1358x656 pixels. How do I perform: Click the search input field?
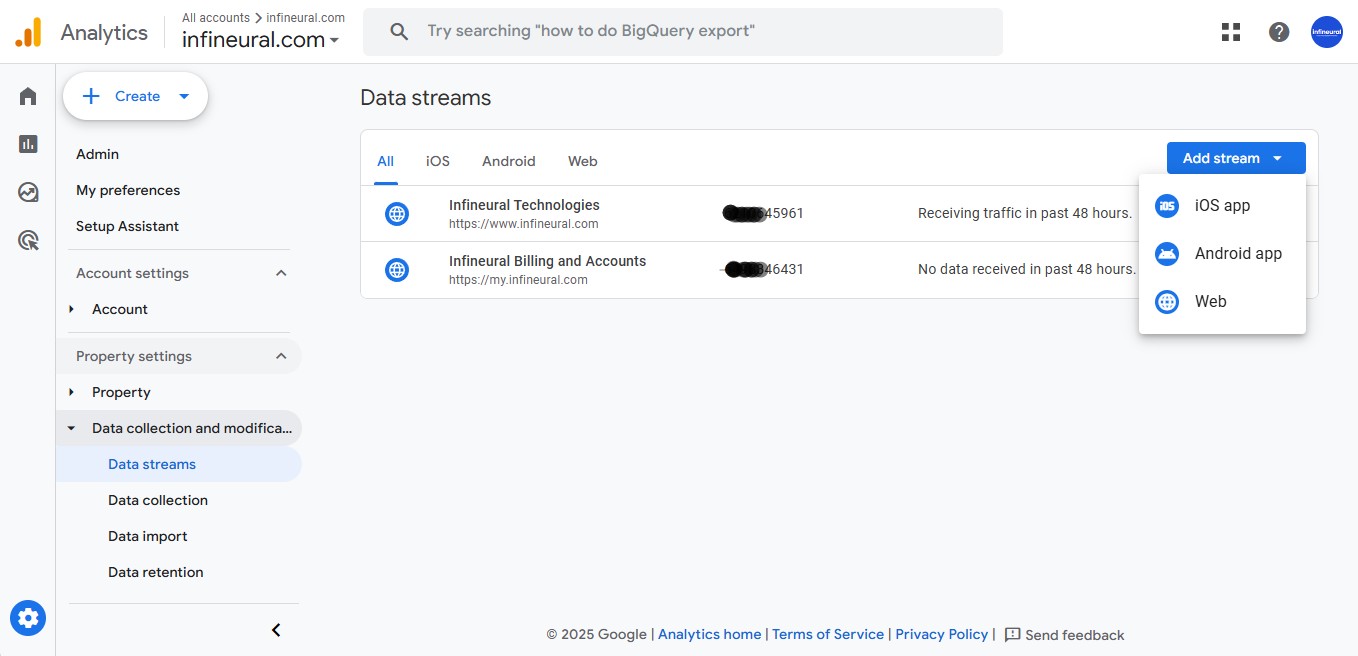coord(683,32)
